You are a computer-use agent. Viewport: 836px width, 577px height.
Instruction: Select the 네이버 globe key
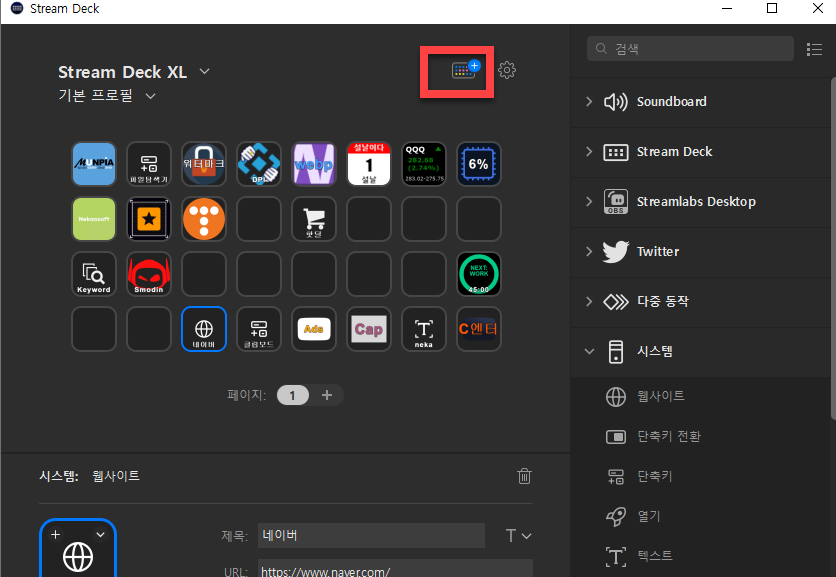[204, 329]
